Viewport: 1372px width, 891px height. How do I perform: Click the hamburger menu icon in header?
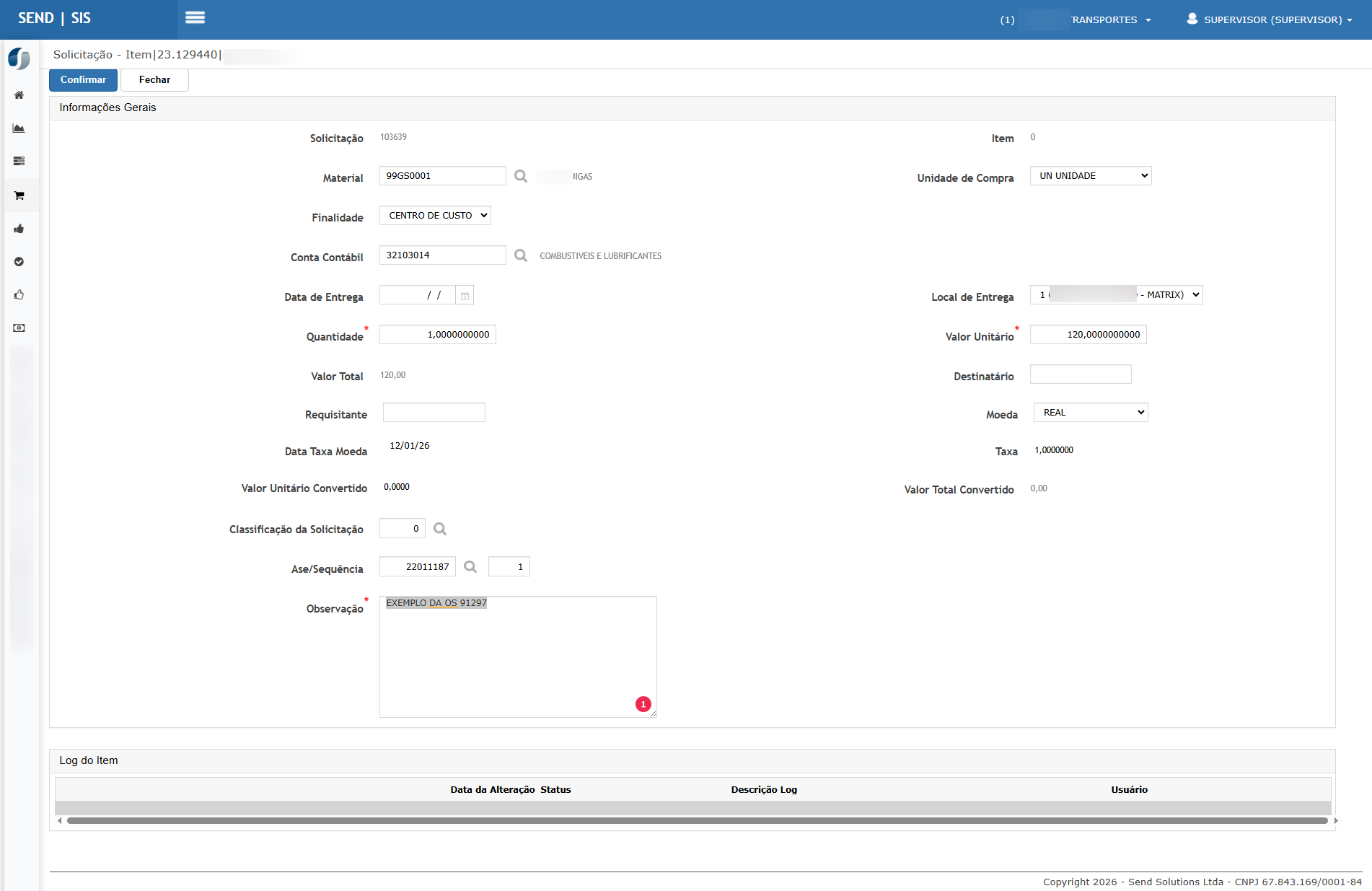pos(195,18)
